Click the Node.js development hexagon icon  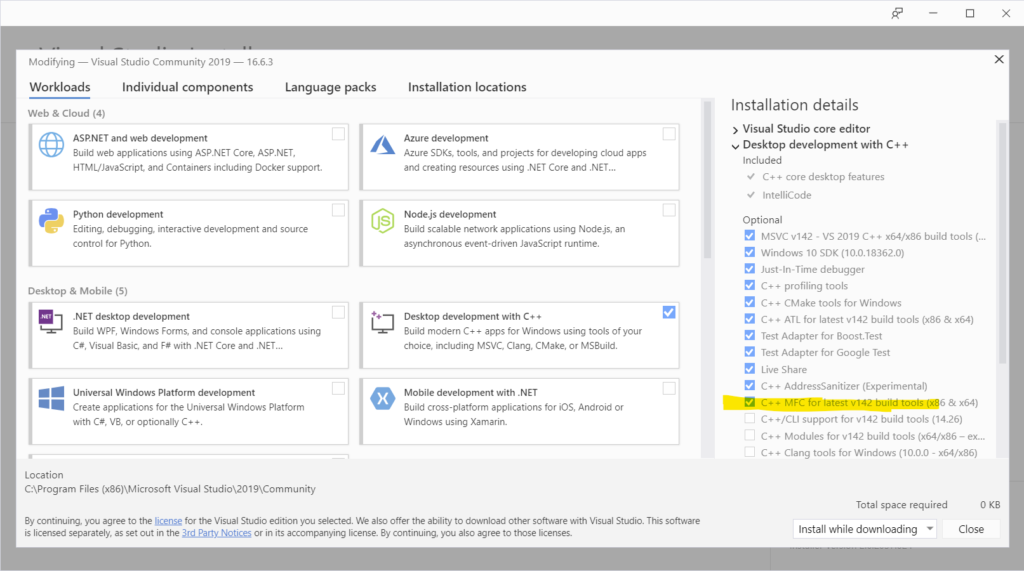(383, 221)
